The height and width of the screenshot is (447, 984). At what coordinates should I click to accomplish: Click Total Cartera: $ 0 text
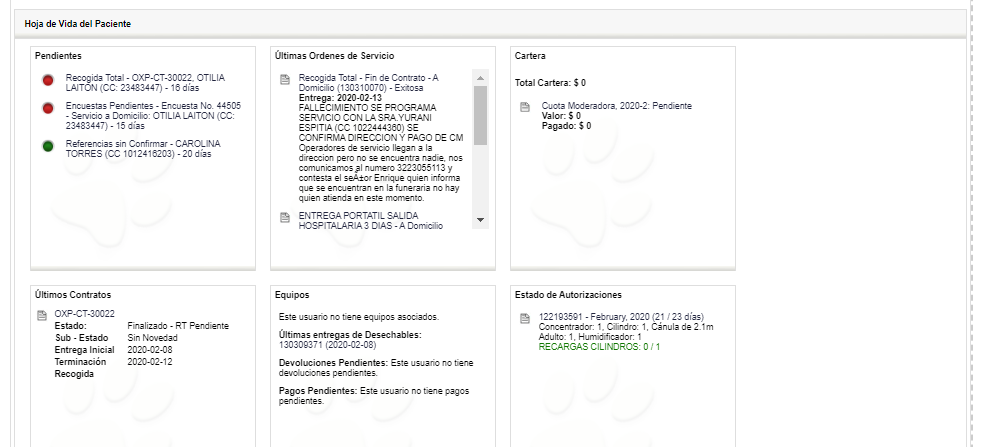550,83
